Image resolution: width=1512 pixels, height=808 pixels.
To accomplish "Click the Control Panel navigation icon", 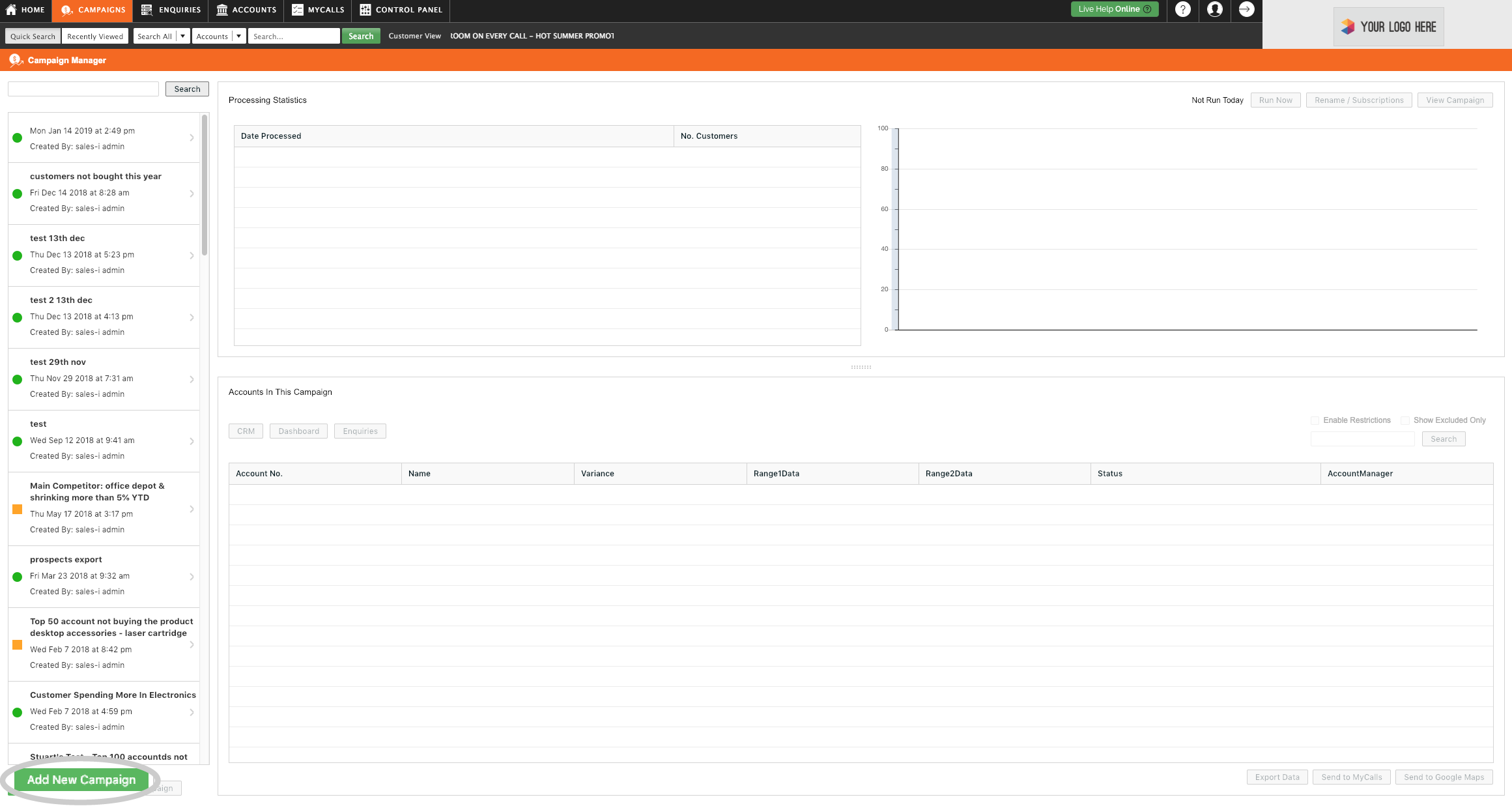I will pos(365,10).
